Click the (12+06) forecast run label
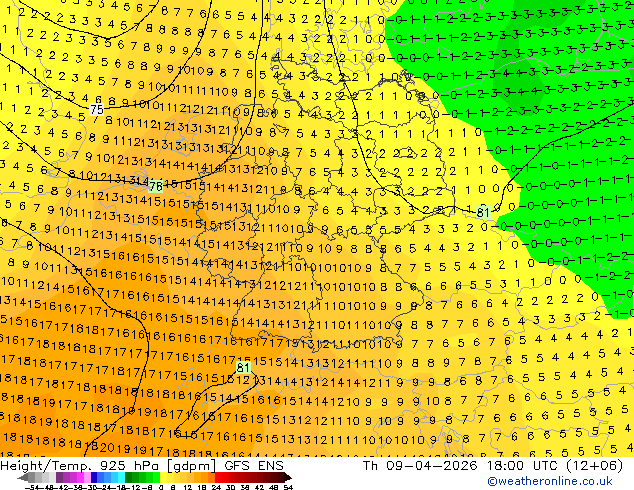This screenshot has height=490, width=634. pyautogui.click(x=594, y=466)
